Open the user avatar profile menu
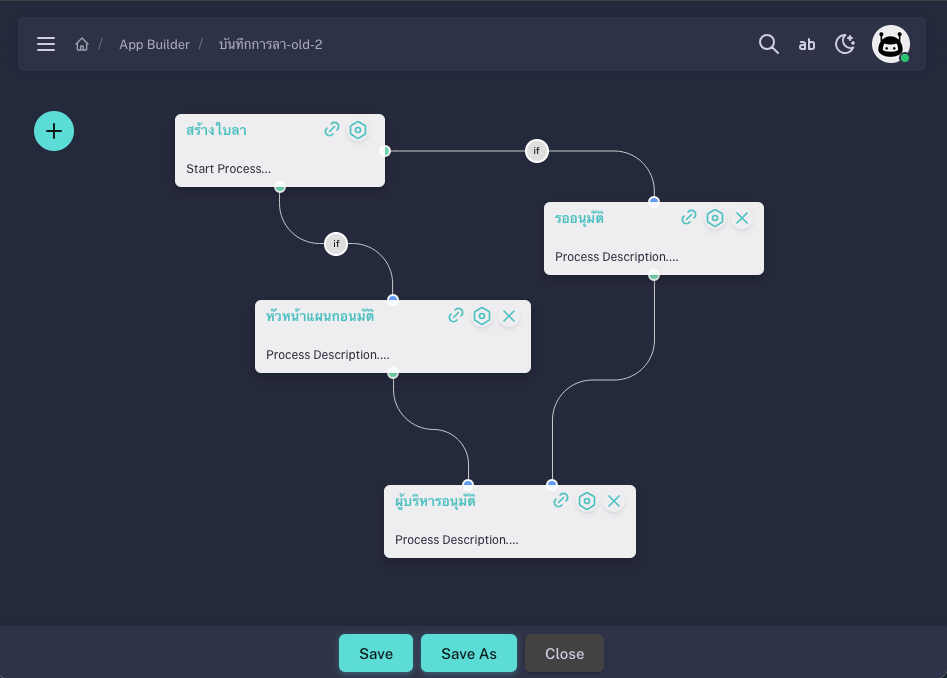This screenshot has width=947, height=678. tap(890, 44)
